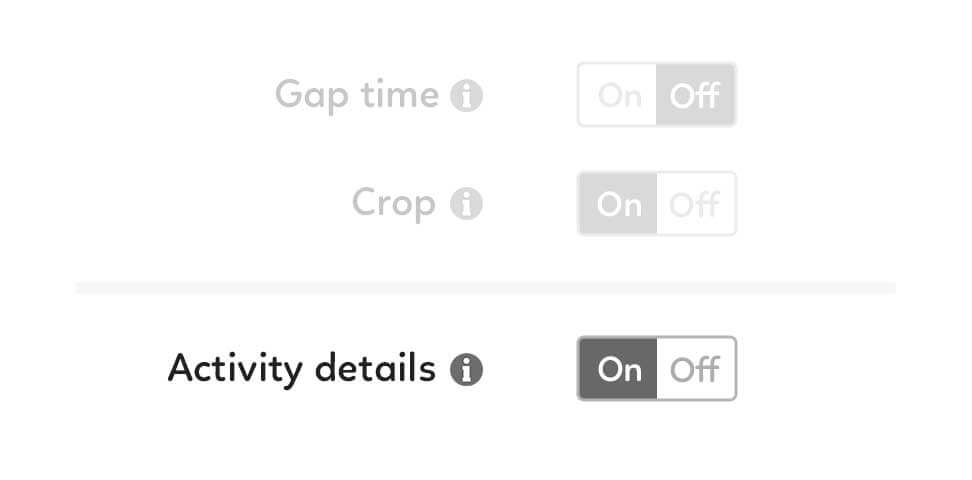
Task: Toggle the Activity details switch
Action: coord(657,368)
